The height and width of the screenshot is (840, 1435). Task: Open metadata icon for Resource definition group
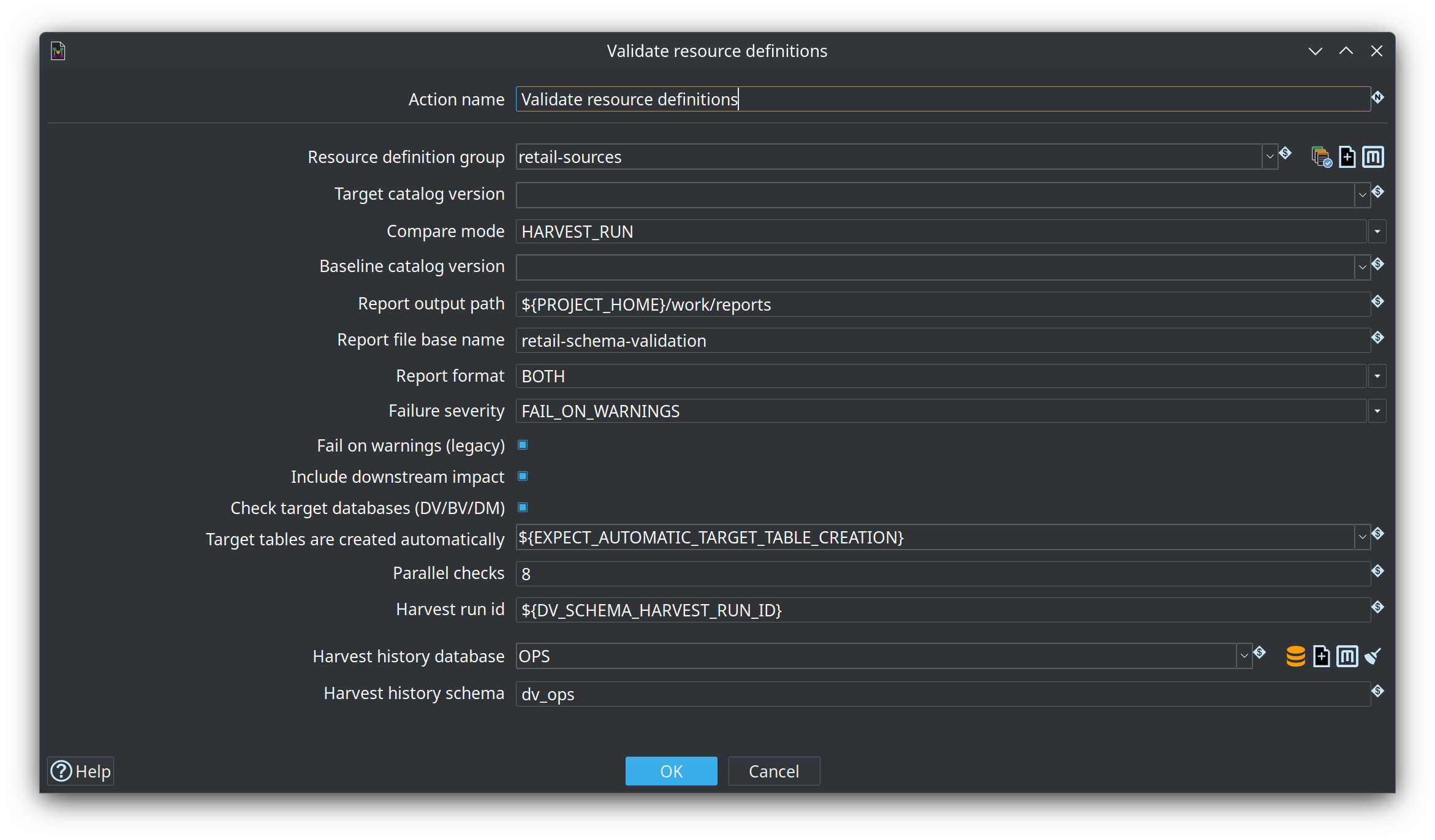pos(1373,157)
